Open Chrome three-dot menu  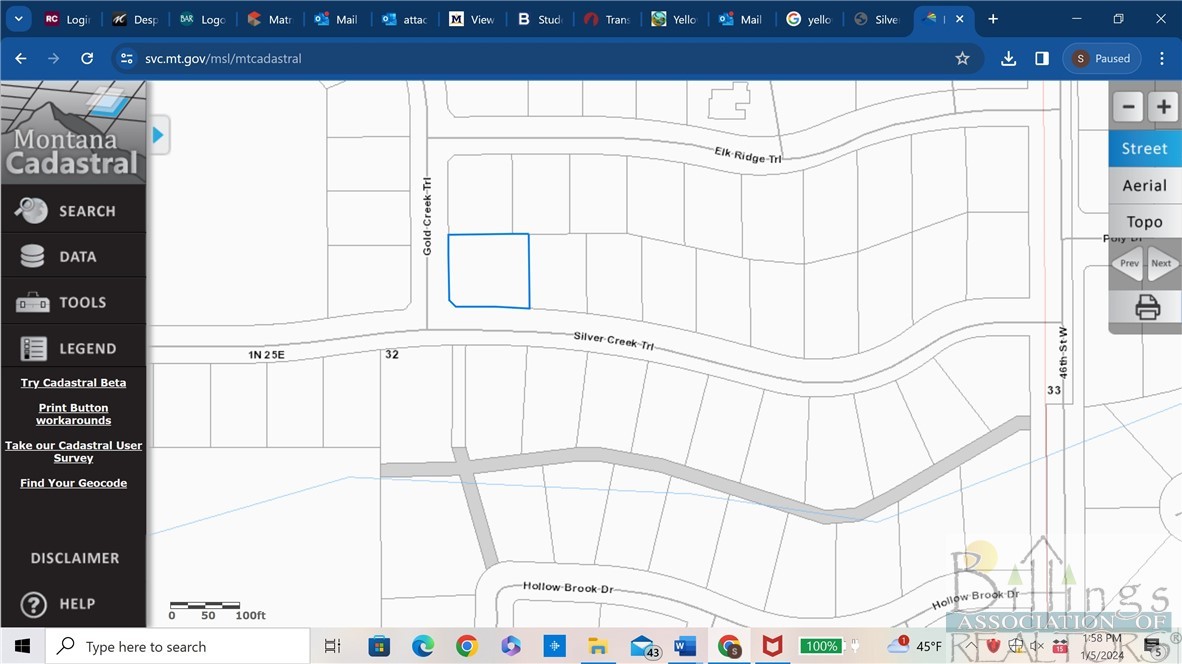pos(1162,59)
